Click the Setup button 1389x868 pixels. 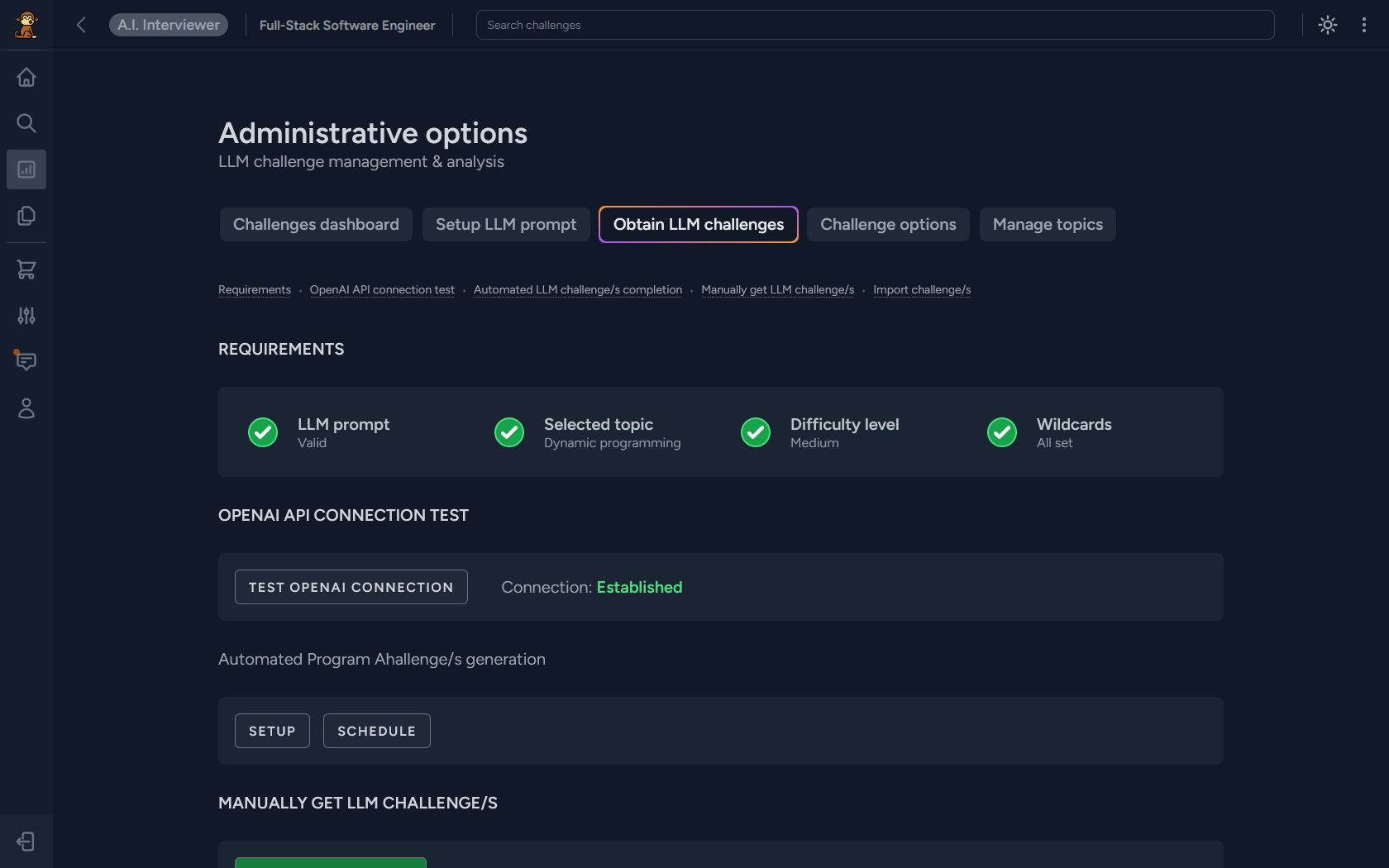272,731
